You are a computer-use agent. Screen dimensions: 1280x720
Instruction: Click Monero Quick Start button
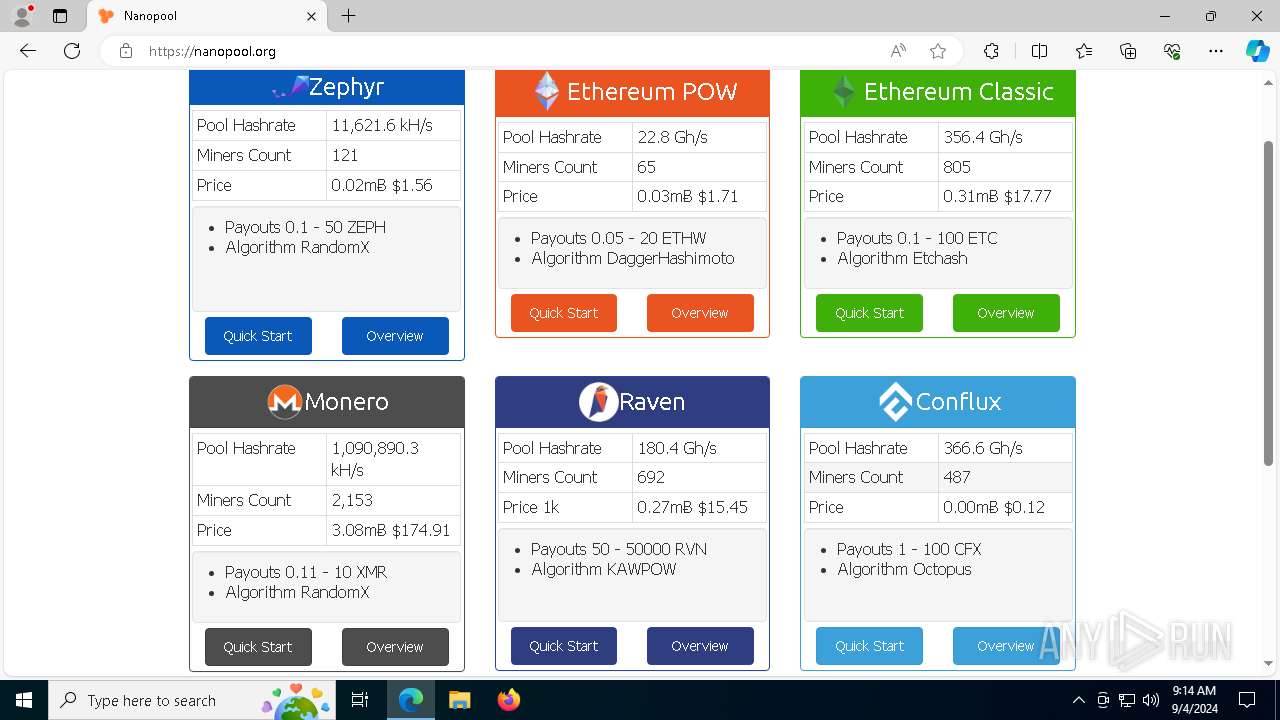(258, 647)
